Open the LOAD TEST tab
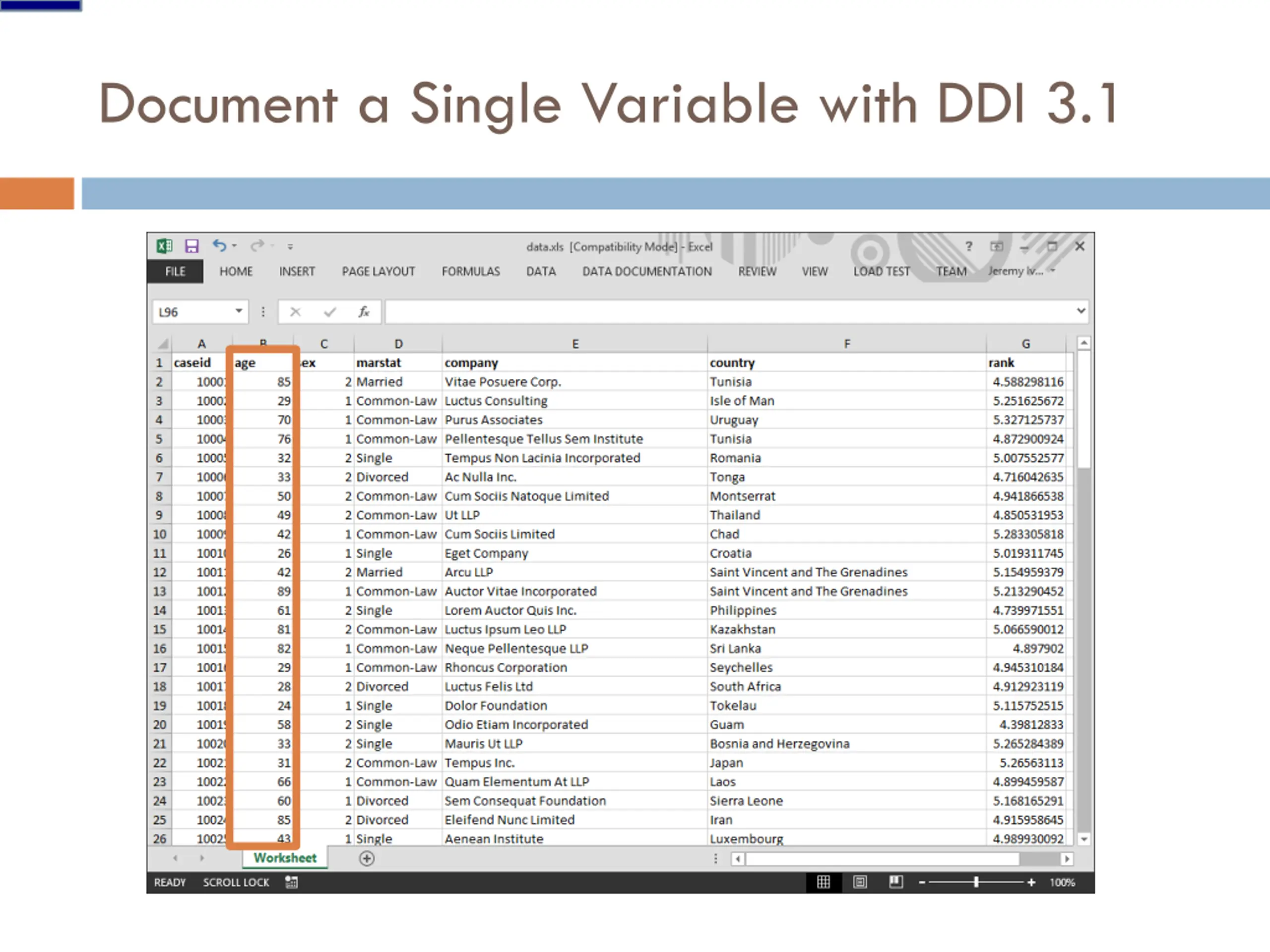The height and width of the screenshot is (952, 1270). (881, 271)
